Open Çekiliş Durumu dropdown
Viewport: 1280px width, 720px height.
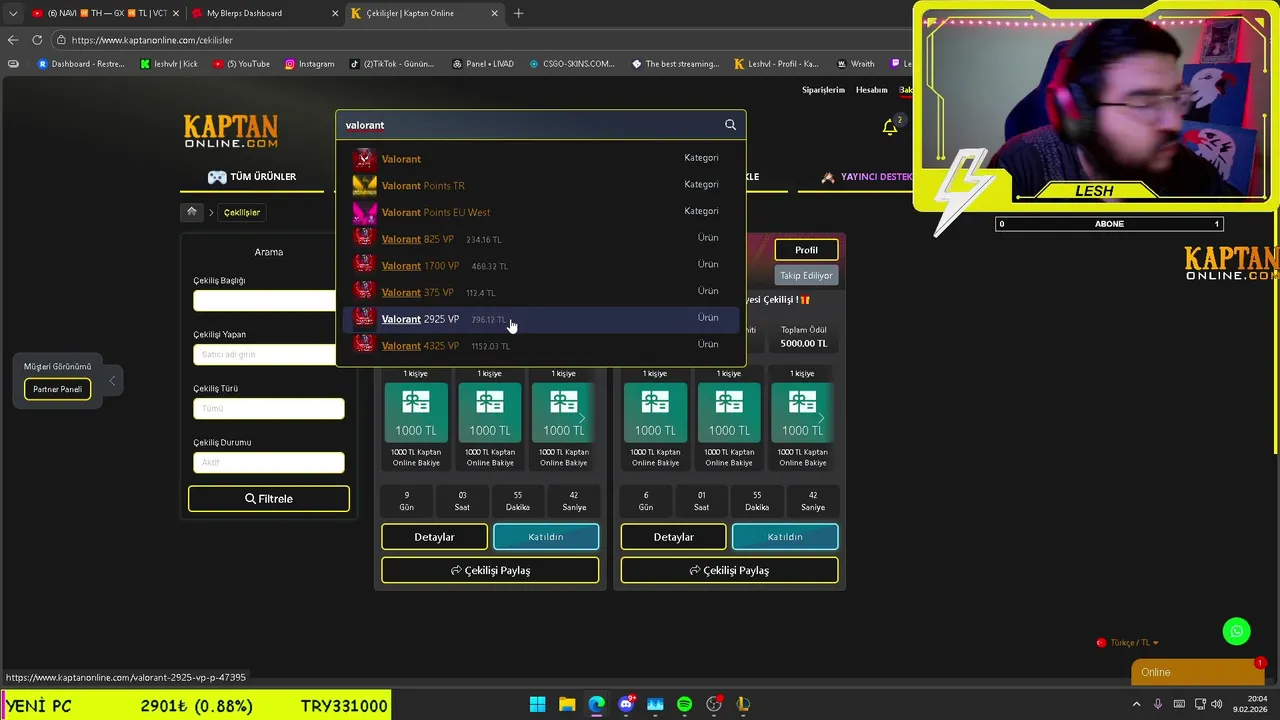click(x=268, y=462)
